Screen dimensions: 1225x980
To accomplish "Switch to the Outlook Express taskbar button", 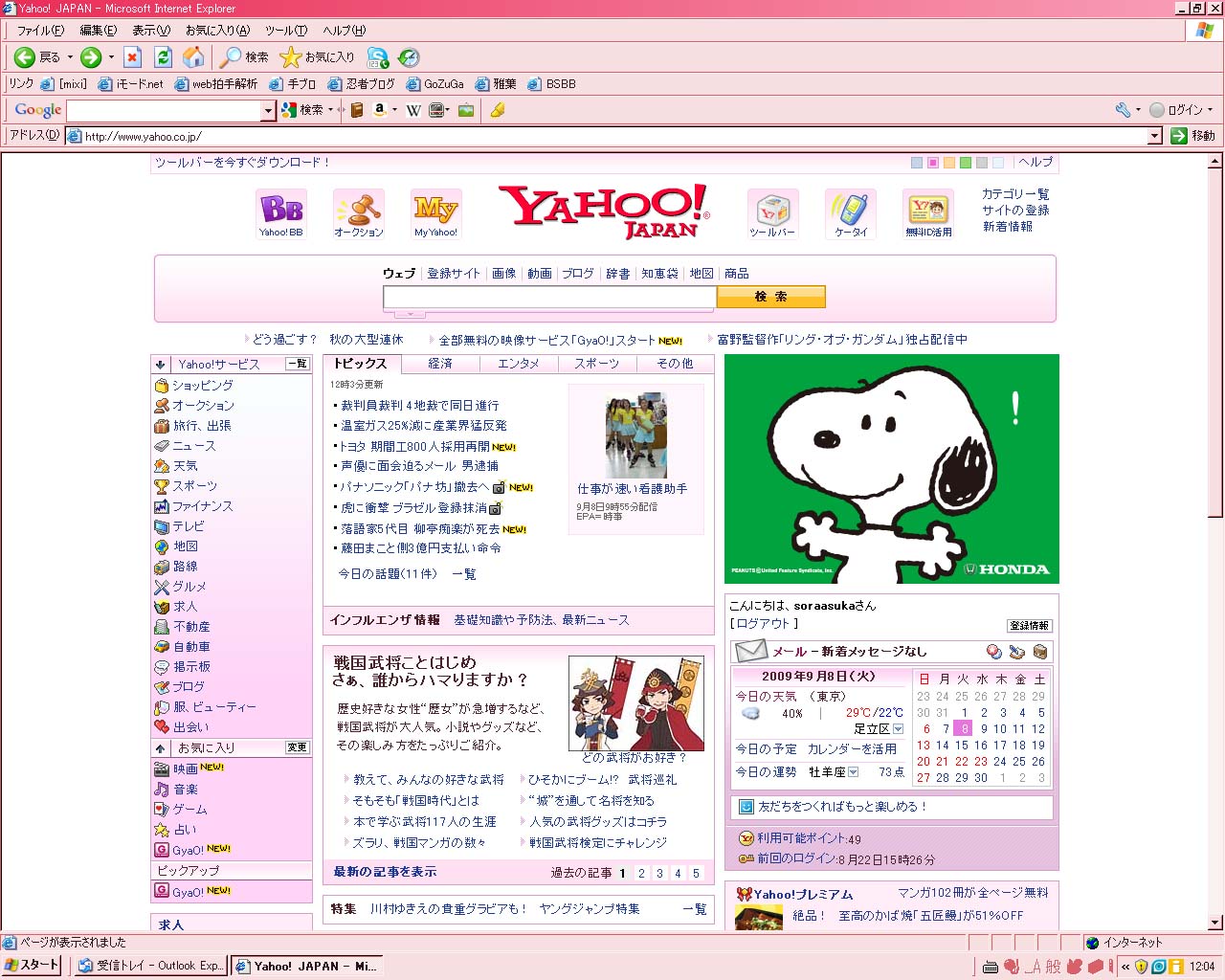I will pos(150,966).
